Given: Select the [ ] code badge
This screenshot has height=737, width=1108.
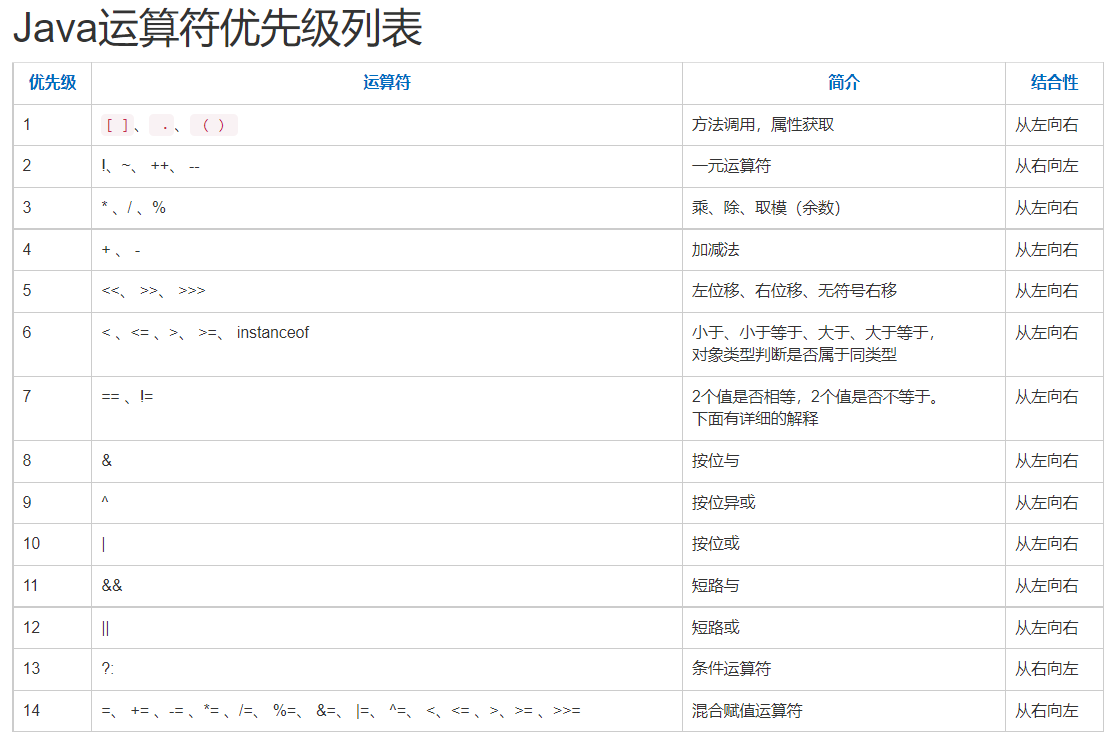Looking at the screenshot, I should (x=117, y=125).
